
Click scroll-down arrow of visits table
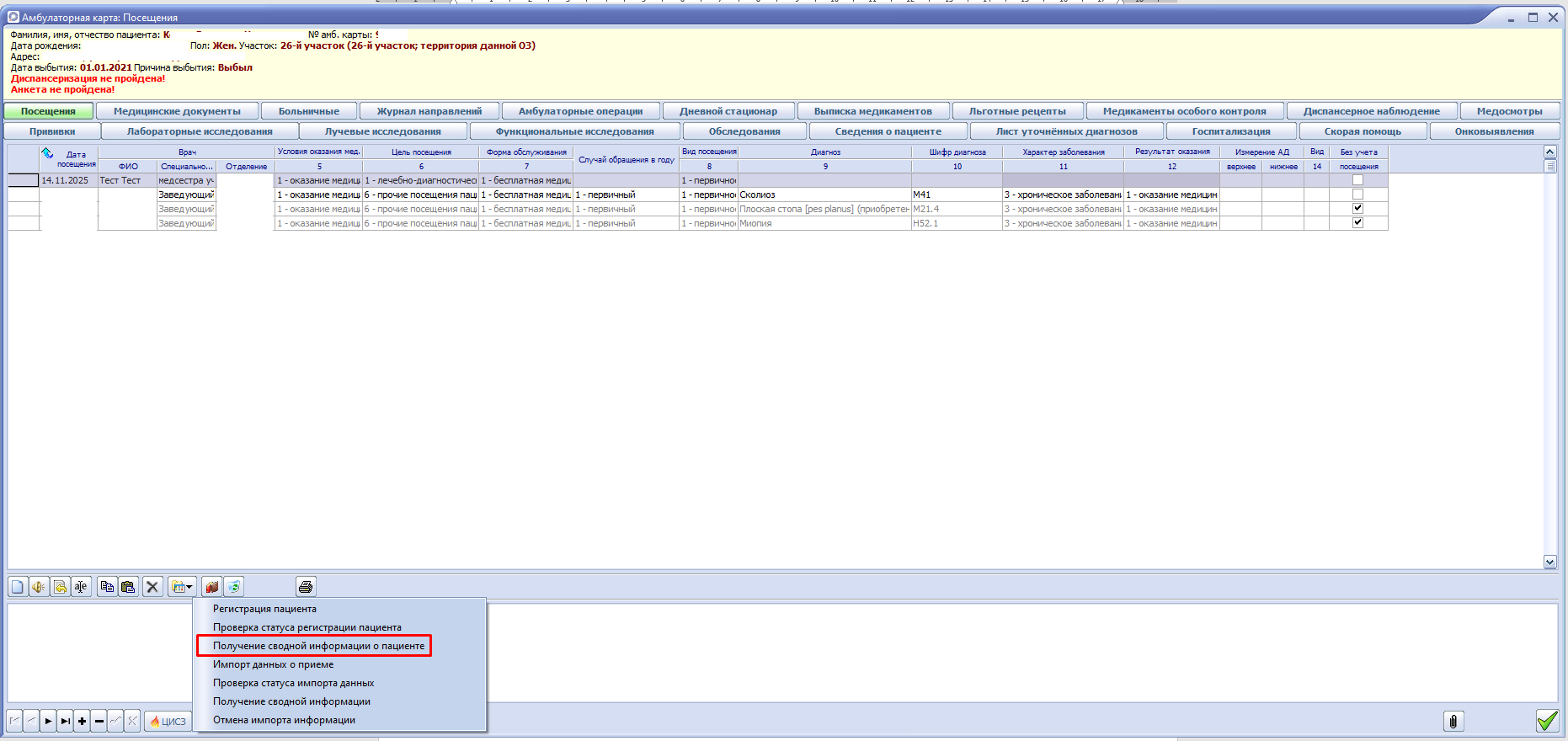pos(1549,562)
